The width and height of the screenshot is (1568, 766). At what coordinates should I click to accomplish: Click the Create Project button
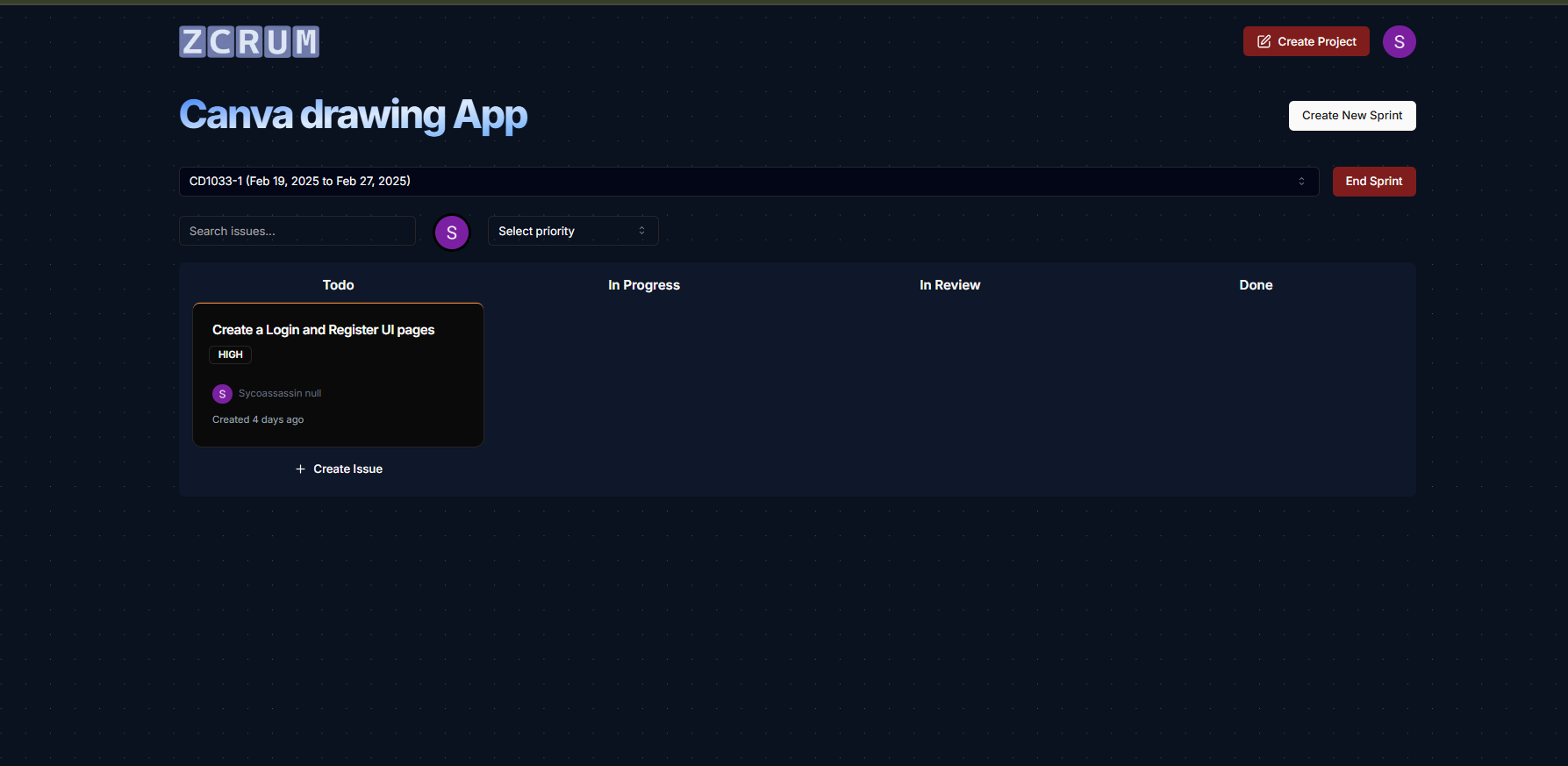(x=1306, y=41)
